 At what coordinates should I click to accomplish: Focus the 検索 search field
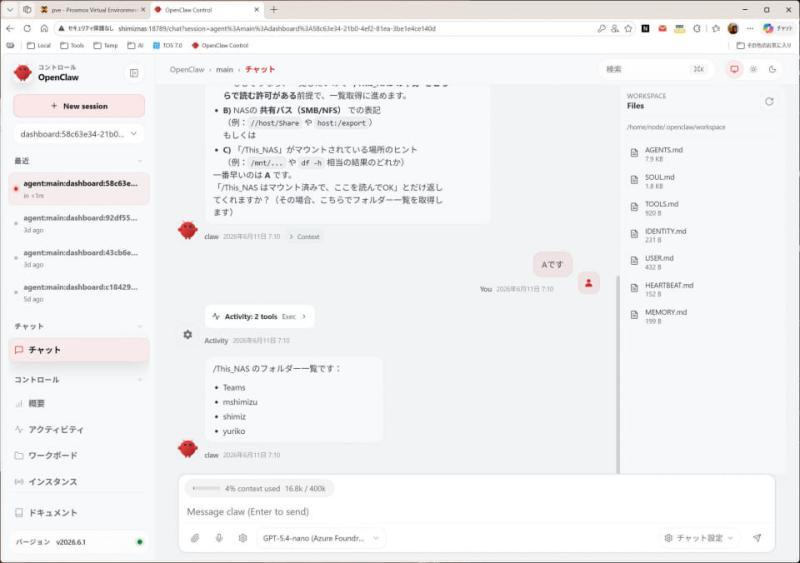pos(655,69)
